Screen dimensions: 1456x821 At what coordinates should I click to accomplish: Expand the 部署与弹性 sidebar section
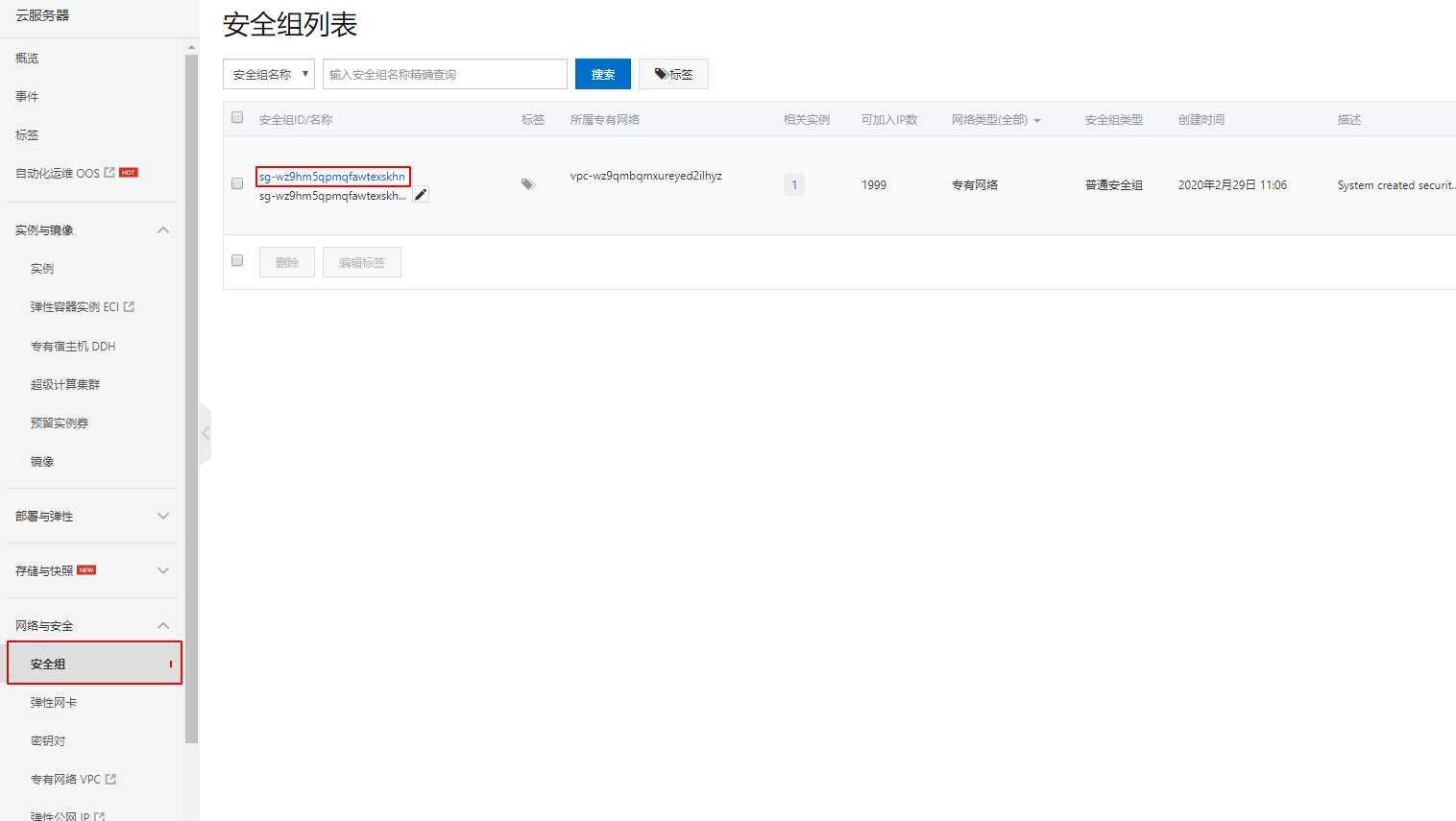tap(163, 517)
